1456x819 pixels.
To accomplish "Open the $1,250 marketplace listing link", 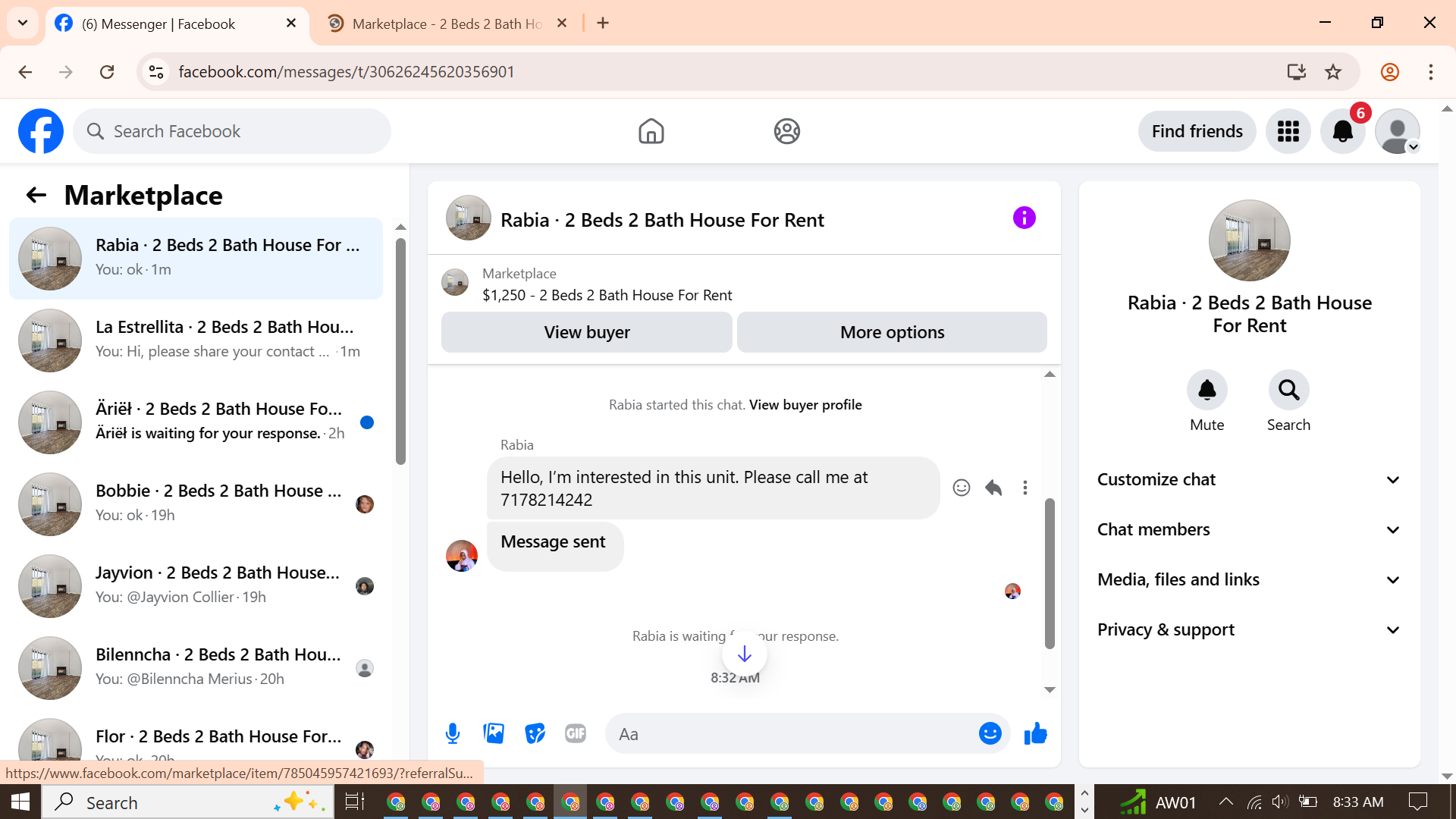I will 607,295.
